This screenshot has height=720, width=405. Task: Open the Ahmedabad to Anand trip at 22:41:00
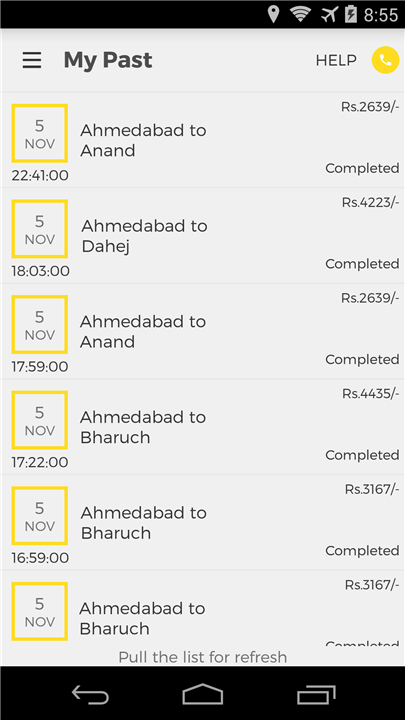[202, 140]
